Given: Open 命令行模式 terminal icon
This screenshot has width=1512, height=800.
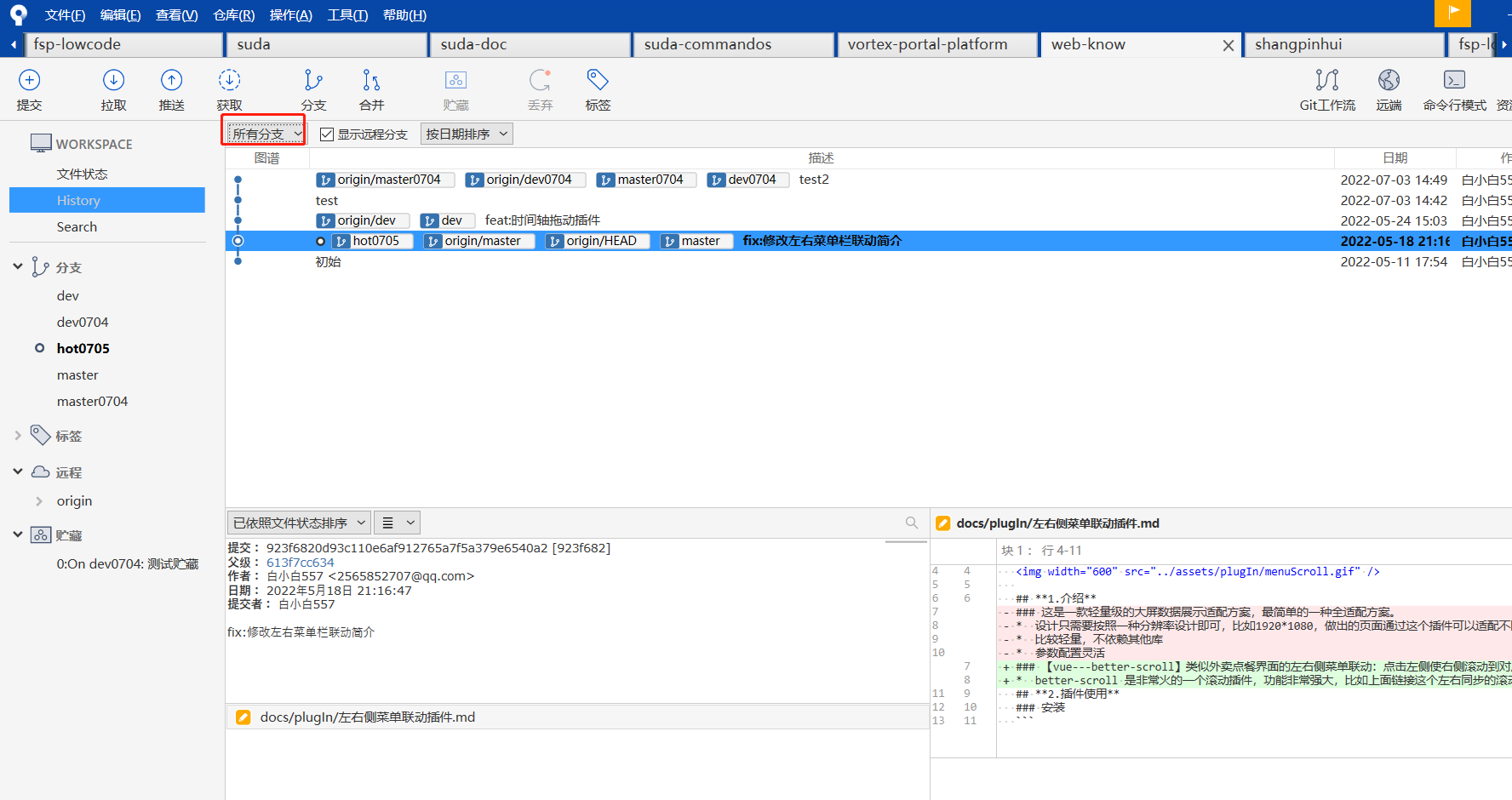Looking at the screenshot, I should click(x=1454, y=80).
